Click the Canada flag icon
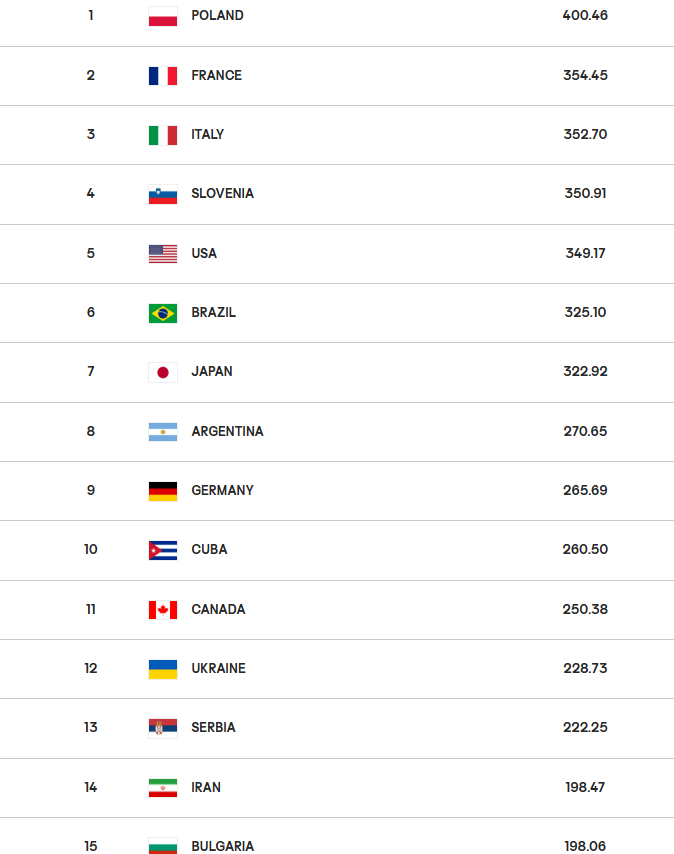The width and height of the screenshot is (674, 854). (x=162, y=610)
